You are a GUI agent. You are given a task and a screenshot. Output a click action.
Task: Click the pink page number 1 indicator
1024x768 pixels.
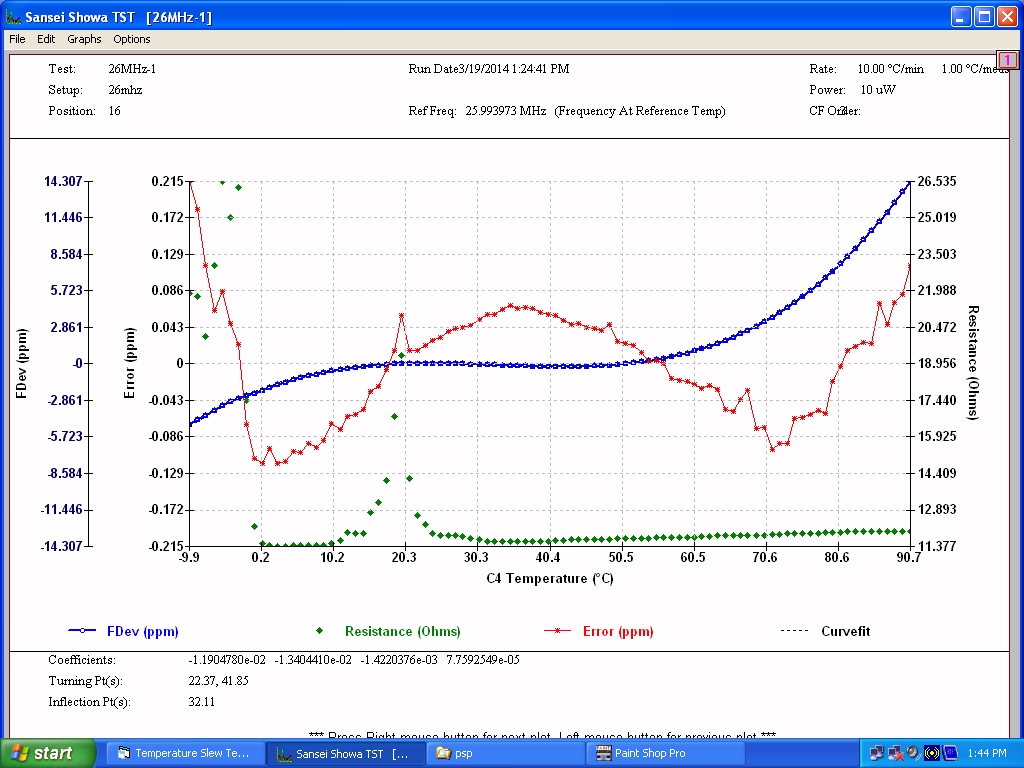point(1007,60)
